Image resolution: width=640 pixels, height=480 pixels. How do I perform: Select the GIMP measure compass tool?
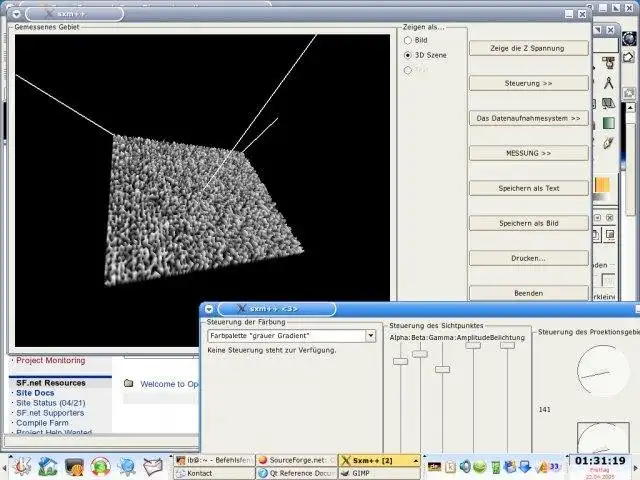tap(609, 83)
